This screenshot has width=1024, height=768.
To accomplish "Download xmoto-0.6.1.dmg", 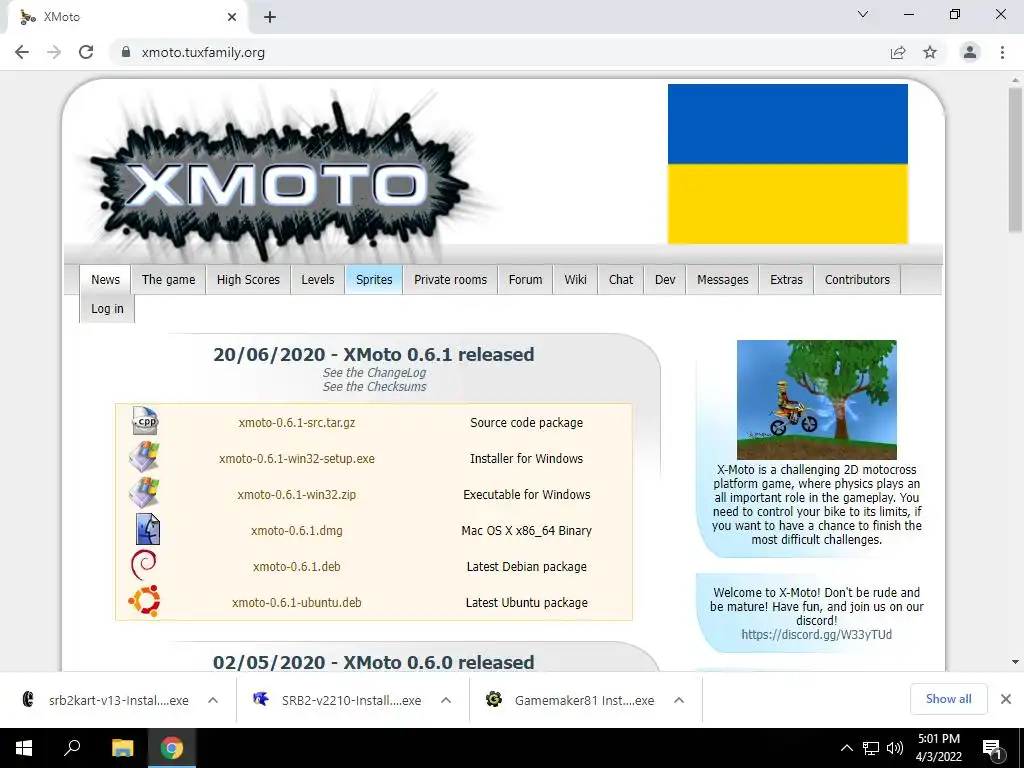I will [x=296, y=530].
